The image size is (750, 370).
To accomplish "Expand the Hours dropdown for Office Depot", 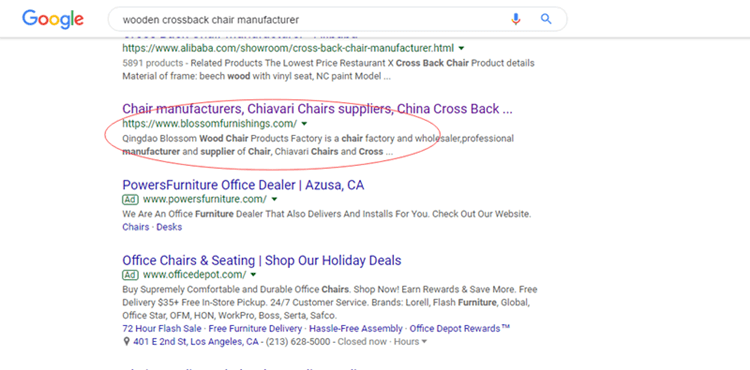I will click(410, 342).
